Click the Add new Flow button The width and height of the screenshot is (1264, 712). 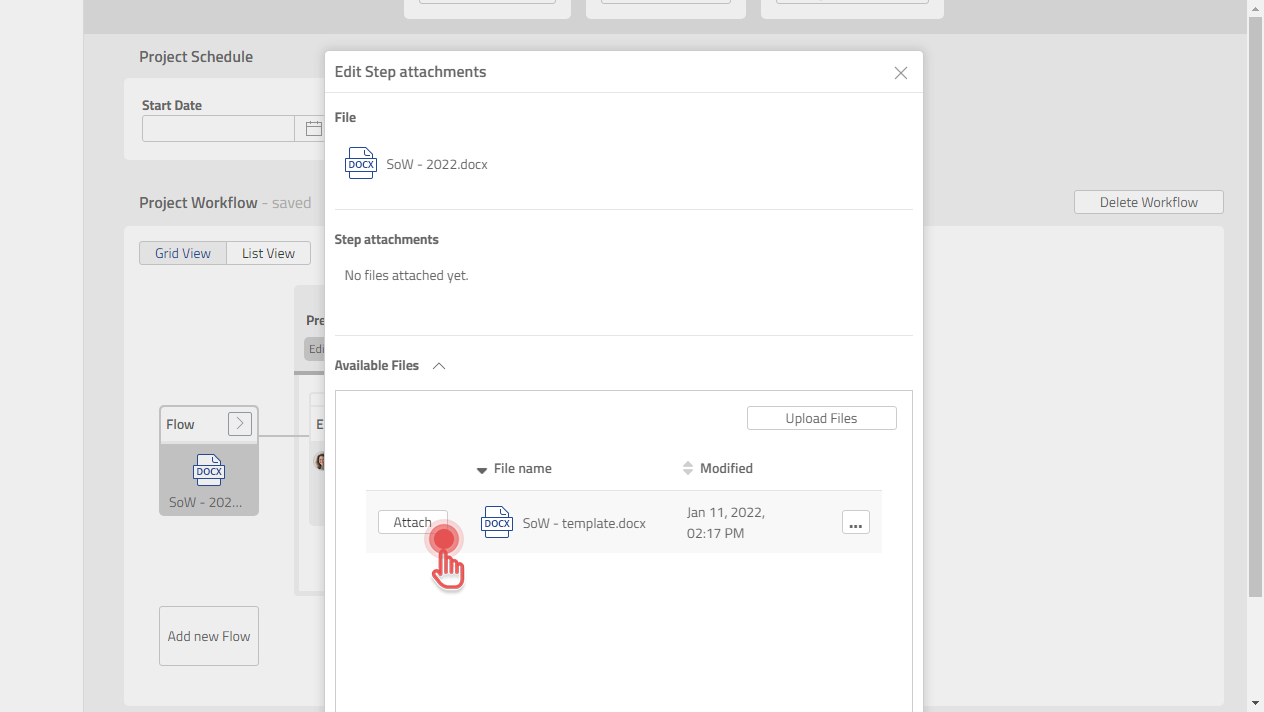pos(208,635)
